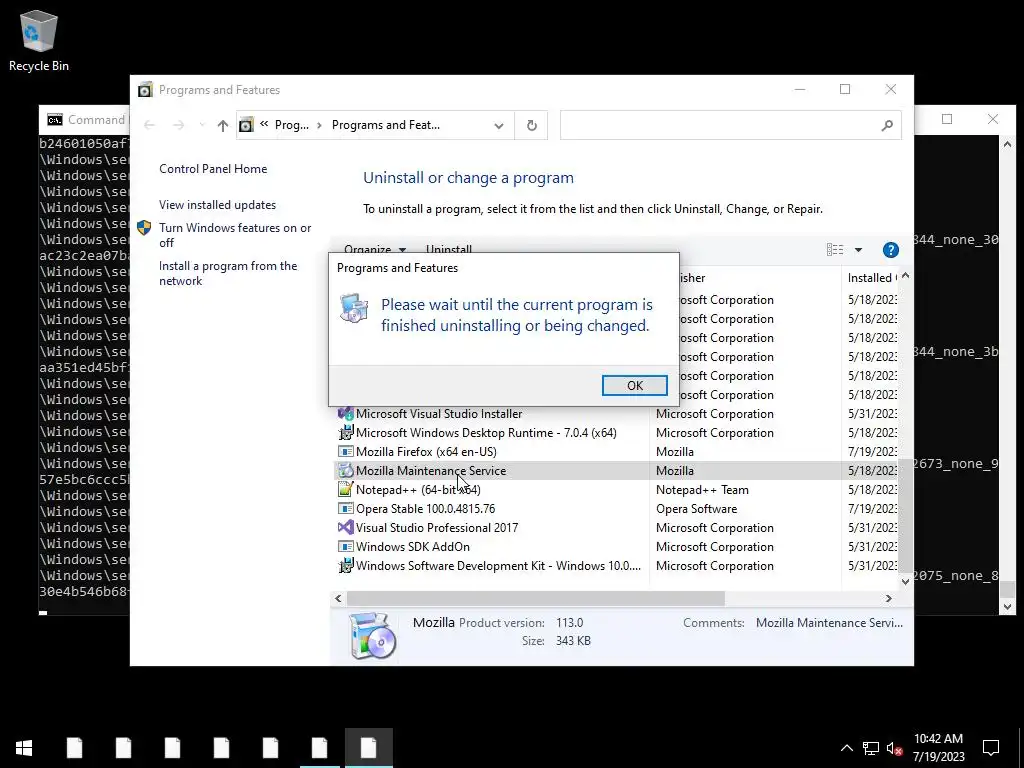The image size is (1024, 768).
Task: Click the Back arrow in Programs and Features
Action: (x=149, y=125)
